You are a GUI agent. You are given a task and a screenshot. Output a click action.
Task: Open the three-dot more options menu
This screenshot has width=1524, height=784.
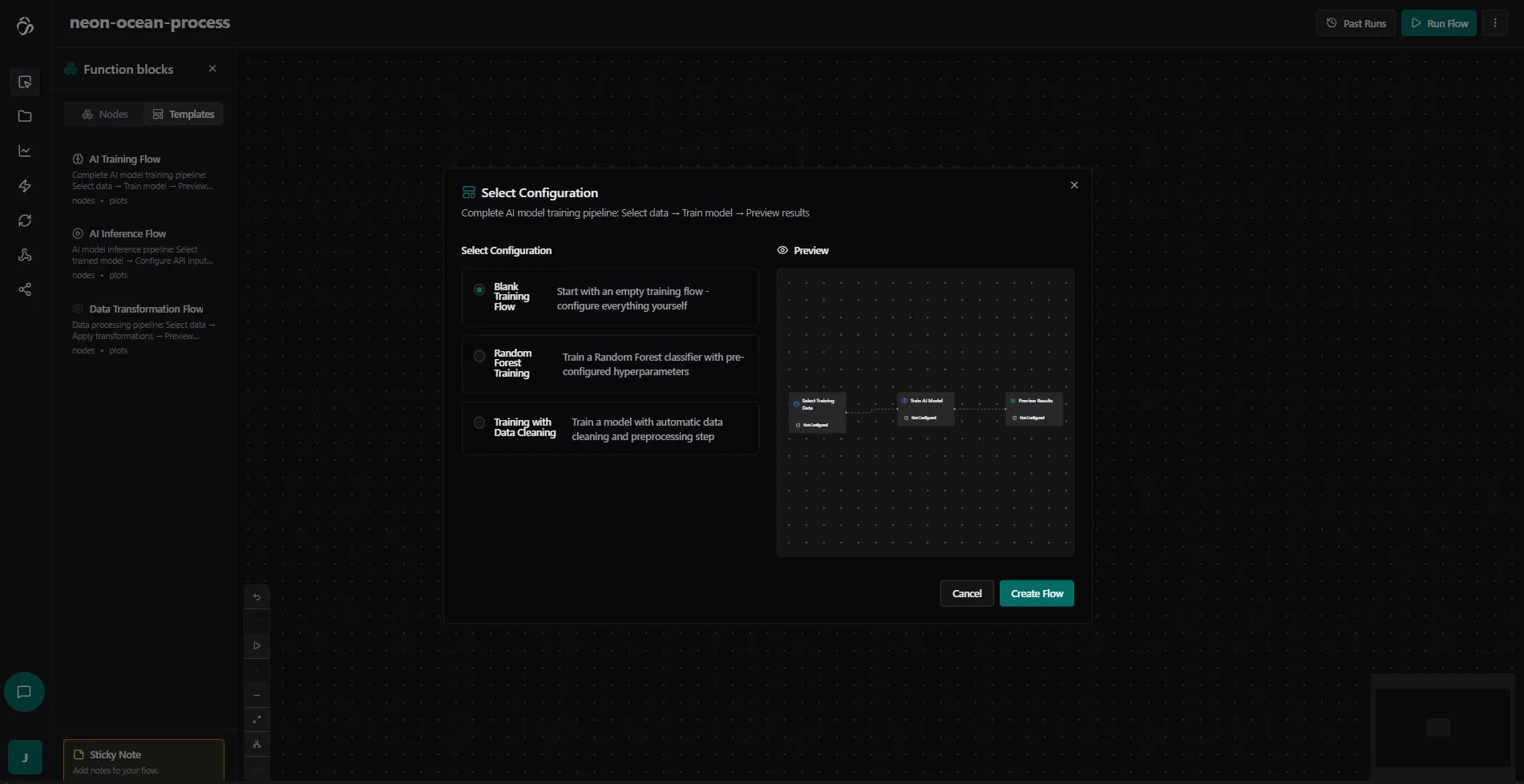[x=1495, y=23]
